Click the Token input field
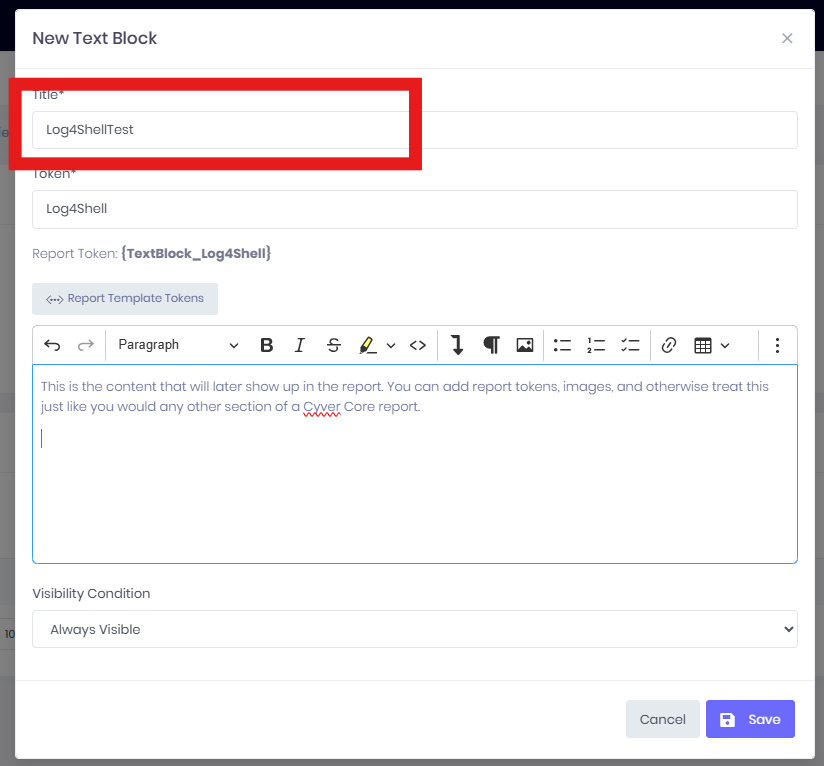The image size is (824, 766). click(x=415, y=209)
